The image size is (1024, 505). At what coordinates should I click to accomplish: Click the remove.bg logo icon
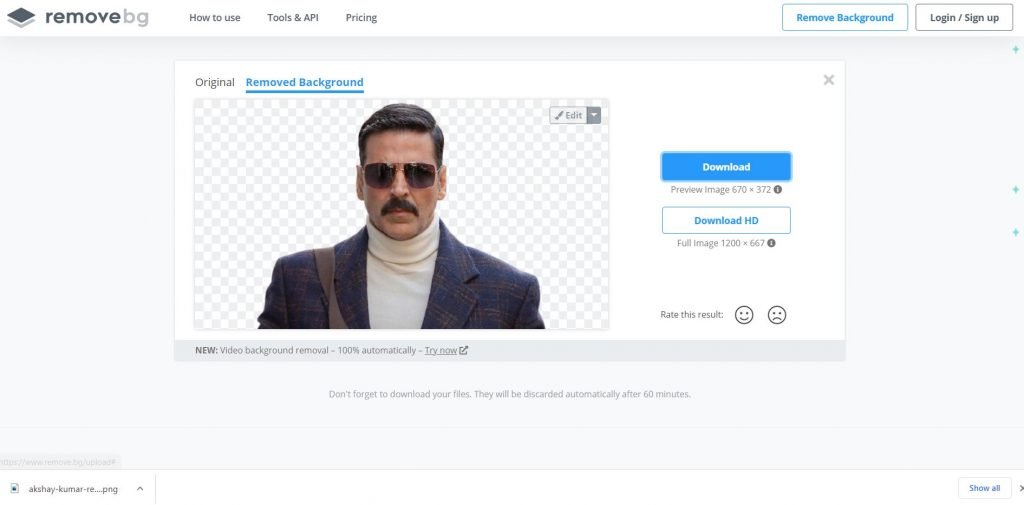pos(21,17)
